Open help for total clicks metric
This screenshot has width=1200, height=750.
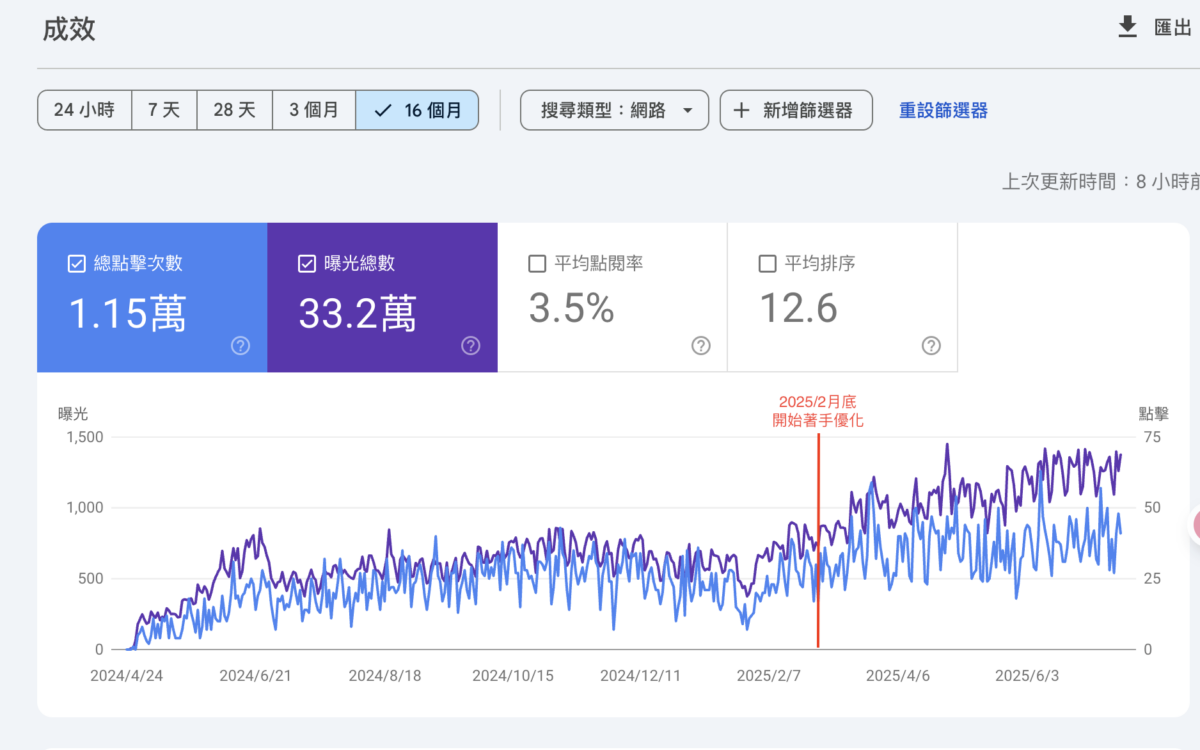click(x=240, y=346)
